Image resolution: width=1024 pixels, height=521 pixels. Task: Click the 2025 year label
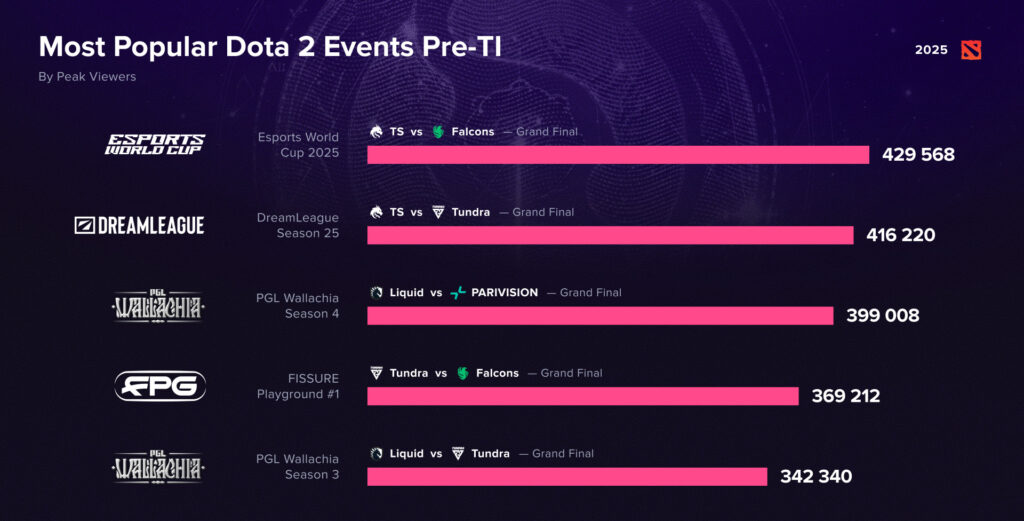931,50
